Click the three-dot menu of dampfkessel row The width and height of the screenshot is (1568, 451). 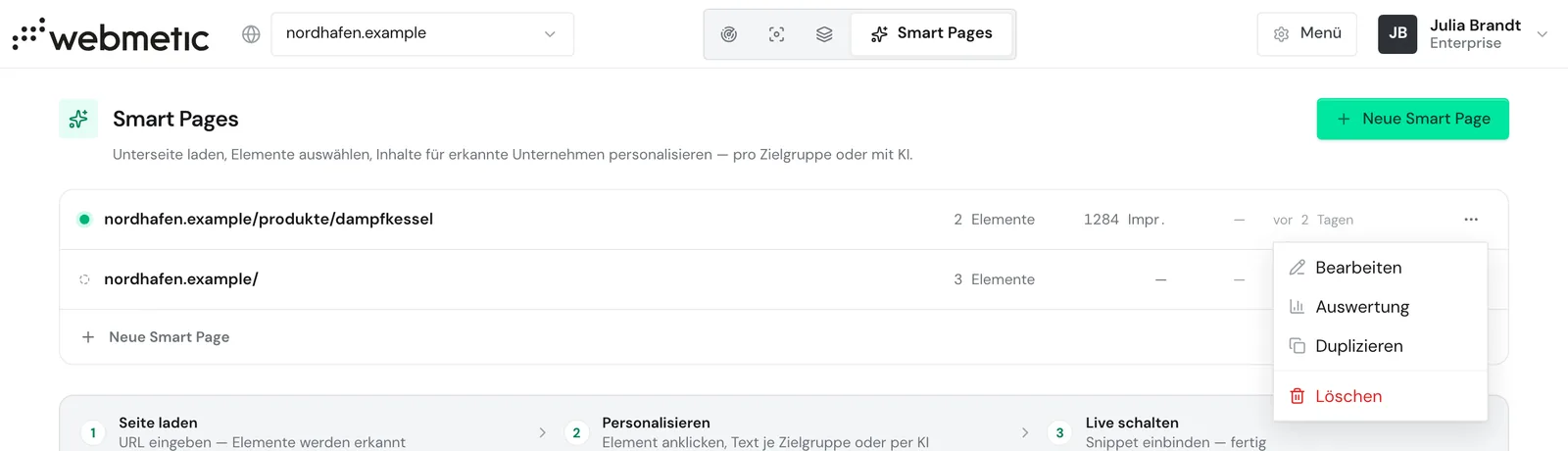1471,220
